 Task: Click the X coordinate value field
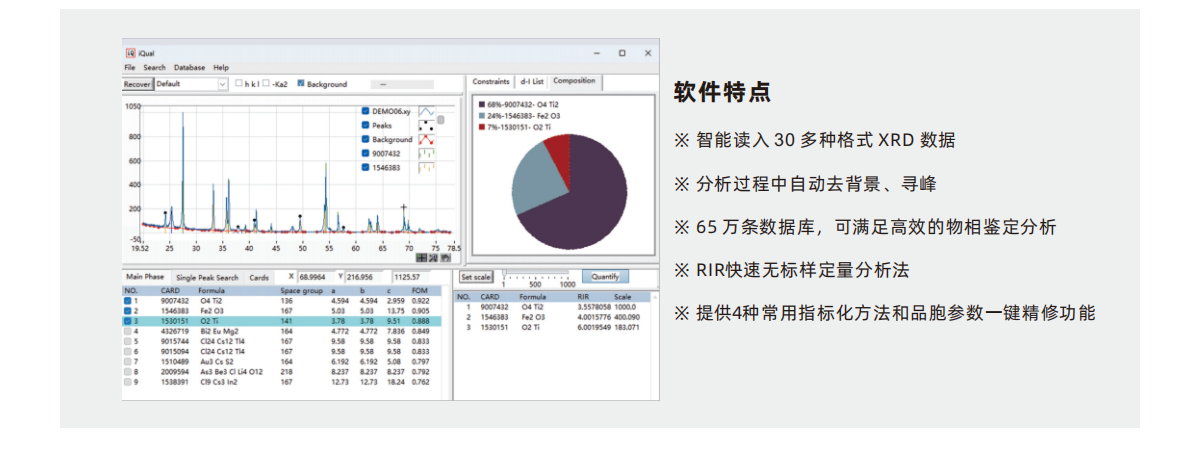[318, 276]
